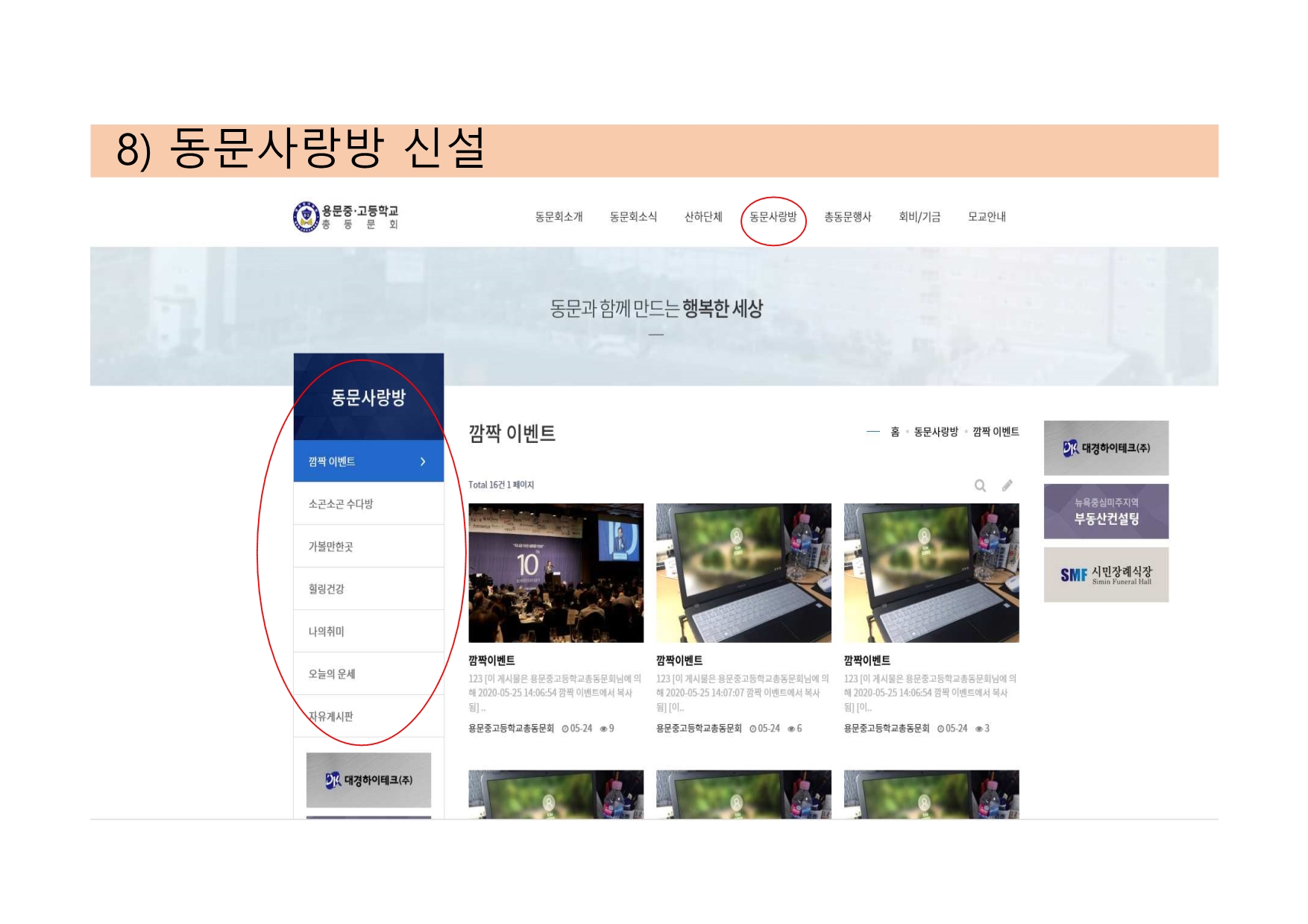Click the pencil write-post icon
This screenshot has height=924, width=1308.
1007,485
